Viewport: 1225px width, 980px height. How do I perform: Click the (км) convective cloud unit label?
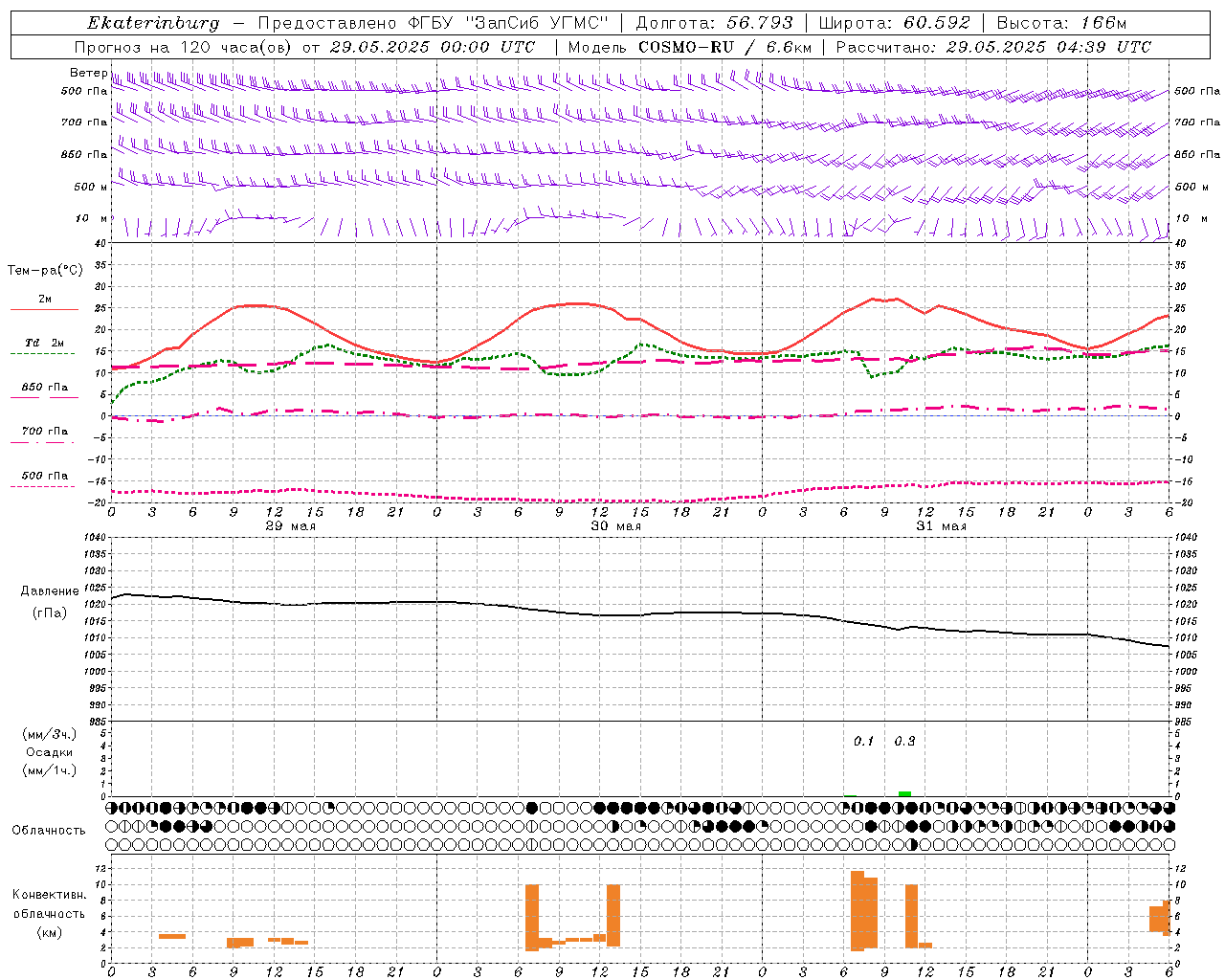point(50,932)
